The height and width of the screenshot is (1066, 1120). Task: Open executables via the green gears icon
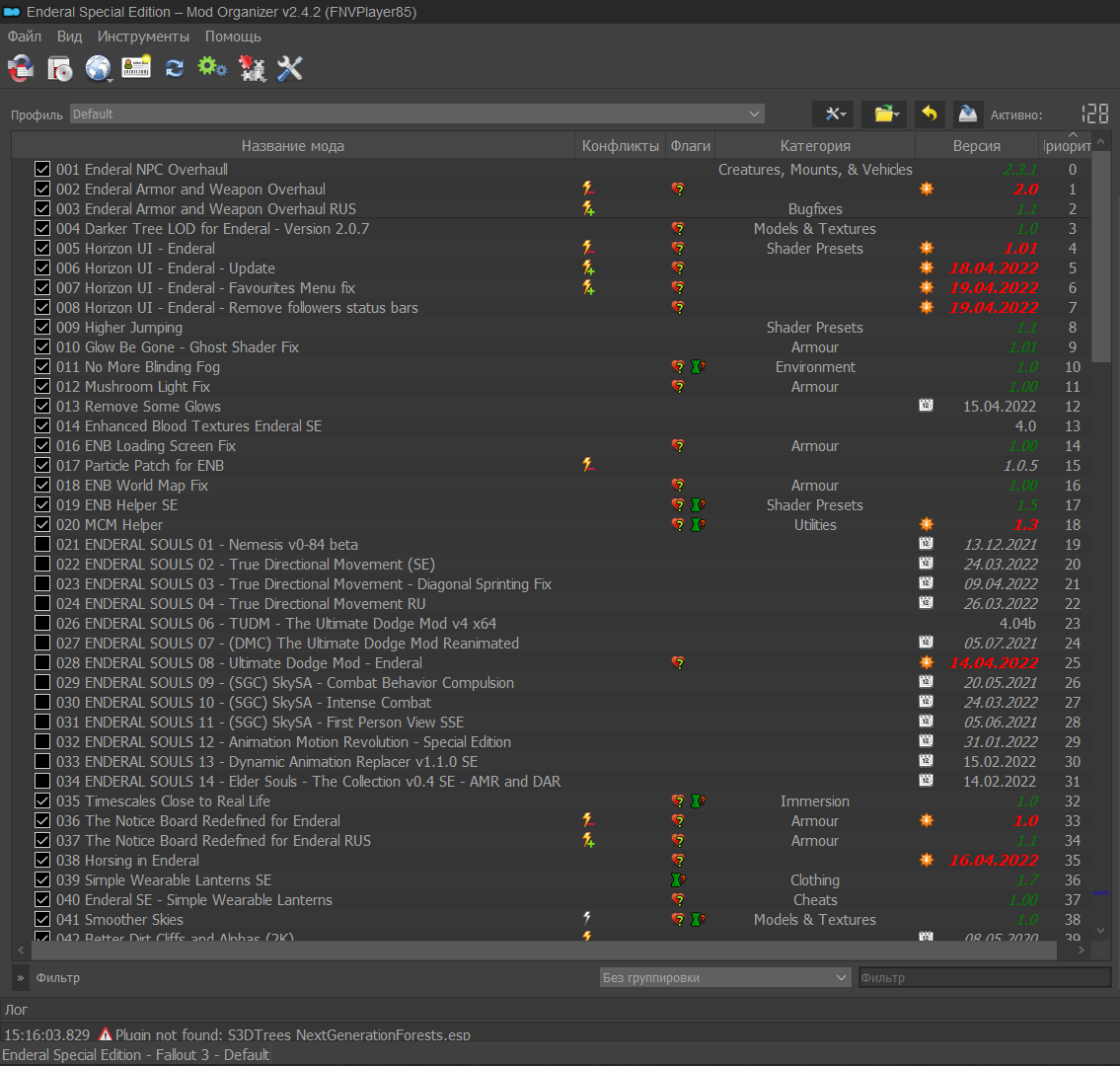212,68
